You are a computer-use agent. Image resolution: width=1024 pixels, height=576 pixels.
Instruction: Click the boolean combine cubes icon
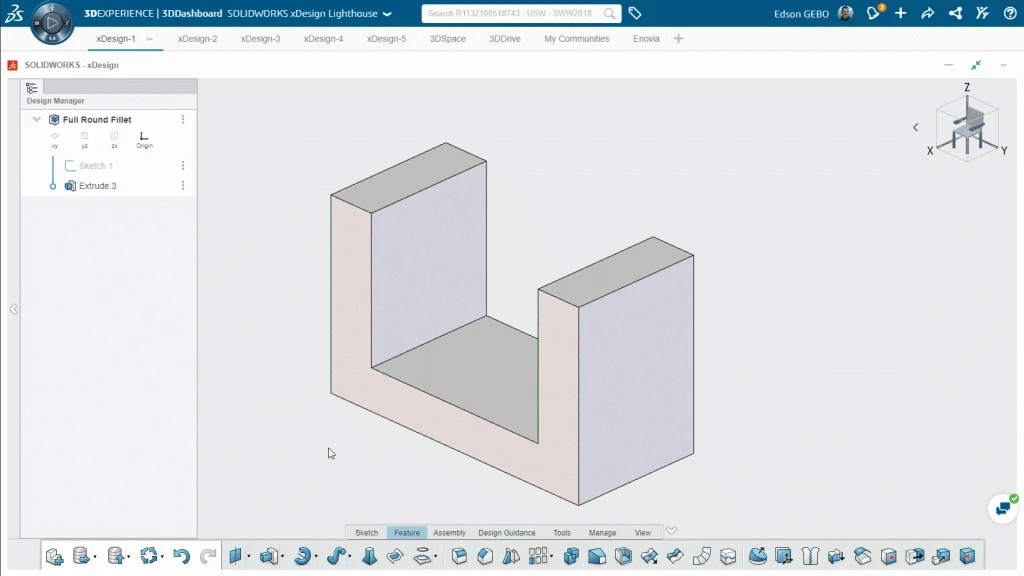571,556
